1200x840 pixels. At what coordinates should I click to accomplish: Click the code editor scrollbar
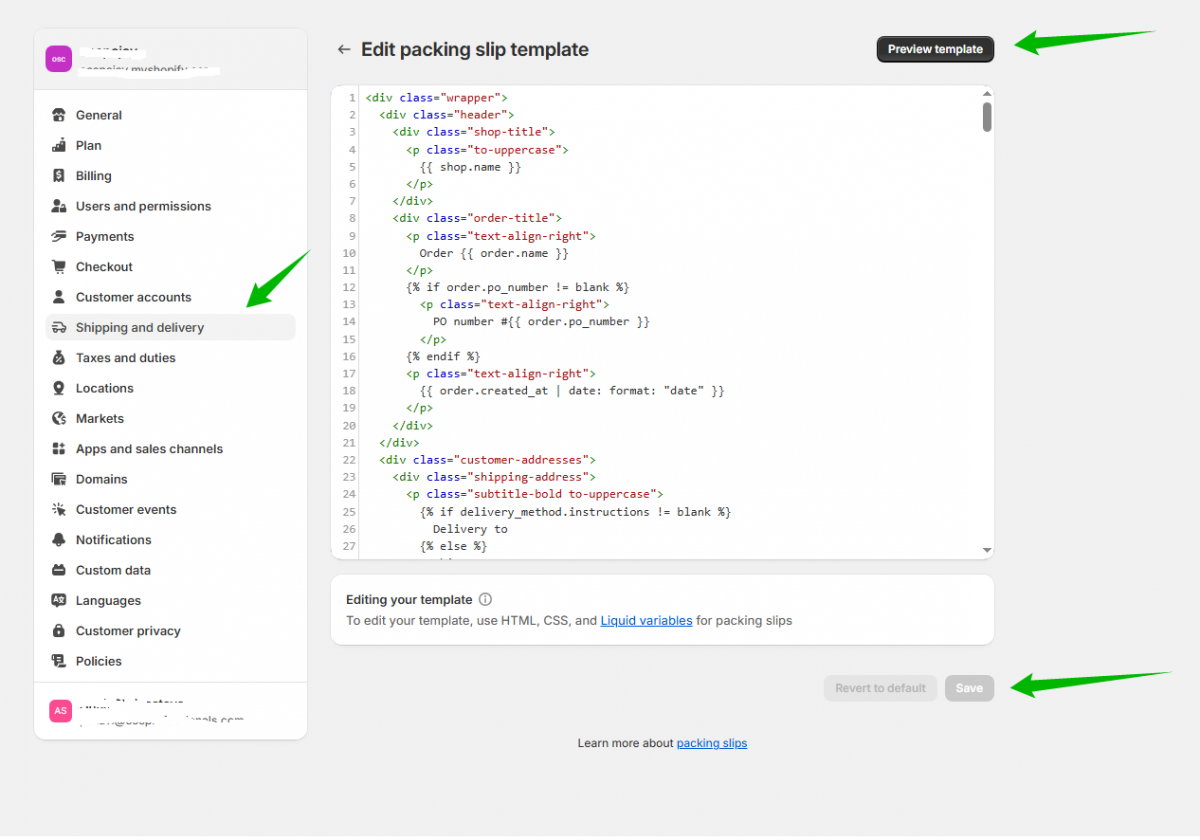986,115
